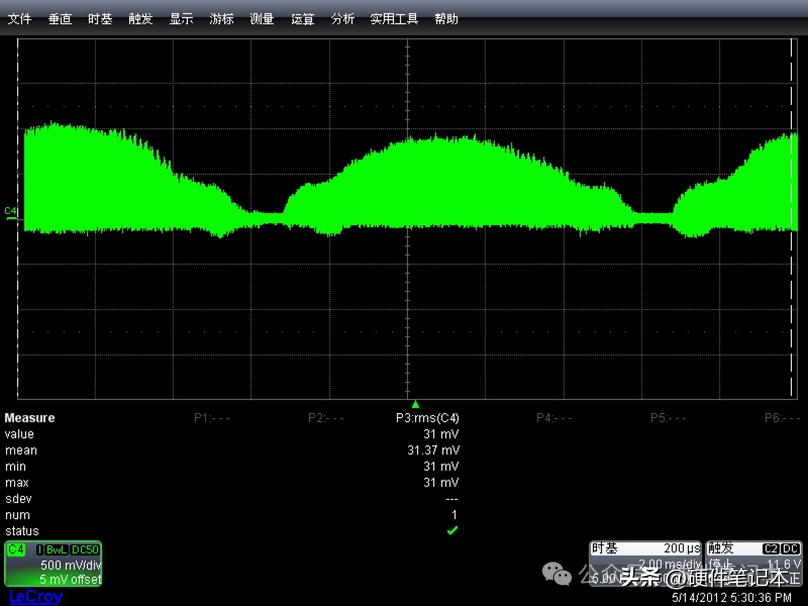Screen dimensions: 808x606
Task: Open the 游标 (Cursors) menu
Action: coord(221,19)
